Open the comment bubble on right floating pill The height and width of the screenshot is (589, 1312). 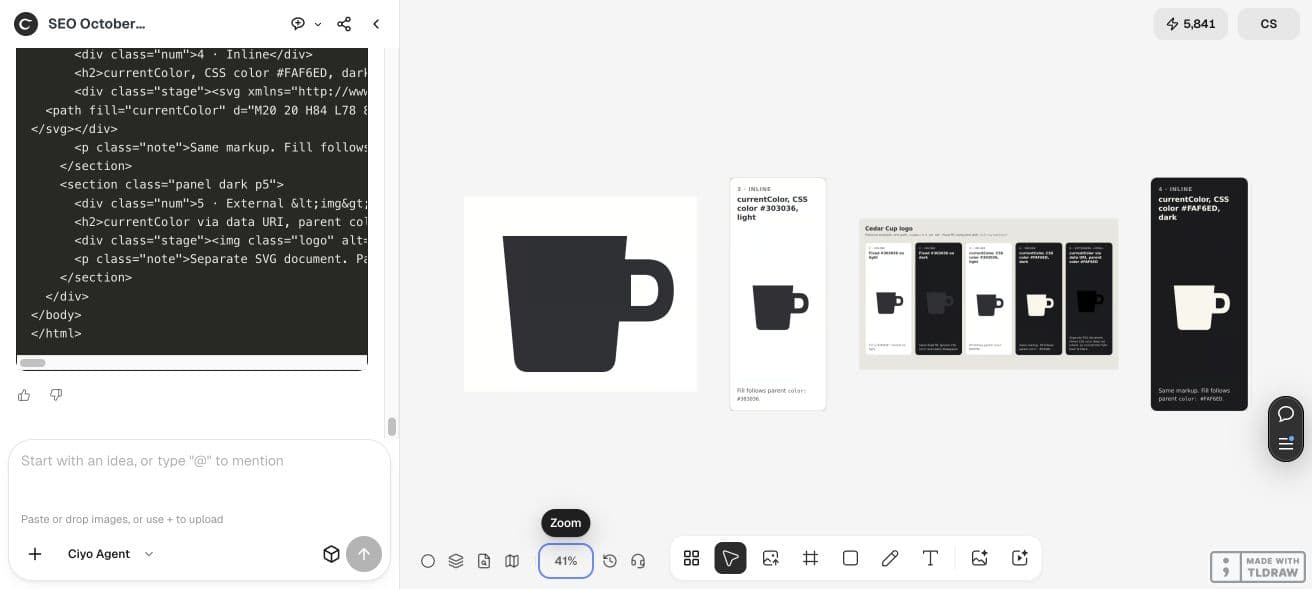tap(1286, 414)
